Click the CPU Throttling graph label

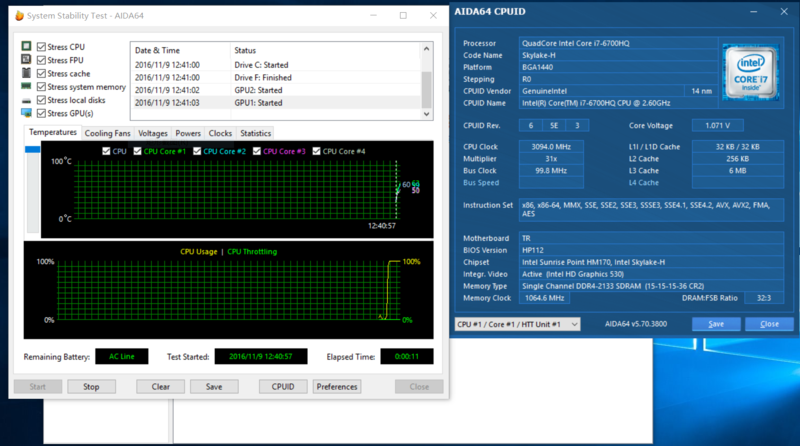pos(252,252)
